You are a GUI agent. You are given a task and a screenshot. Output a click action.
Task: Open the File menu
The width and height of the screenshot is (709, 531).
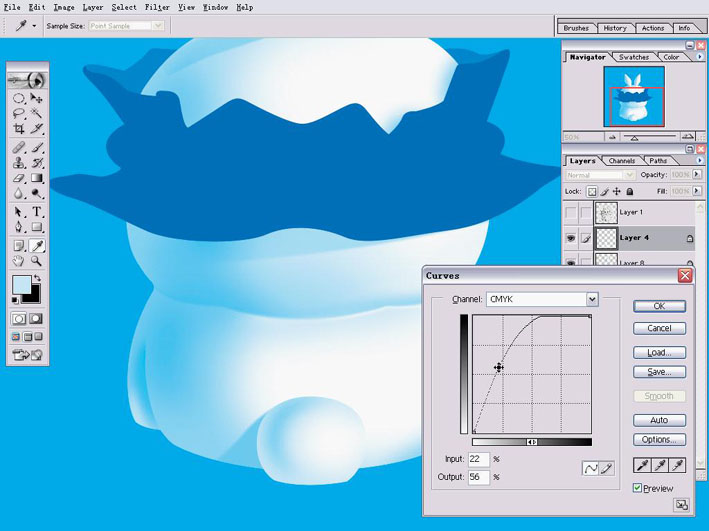(x=12, y=7)
